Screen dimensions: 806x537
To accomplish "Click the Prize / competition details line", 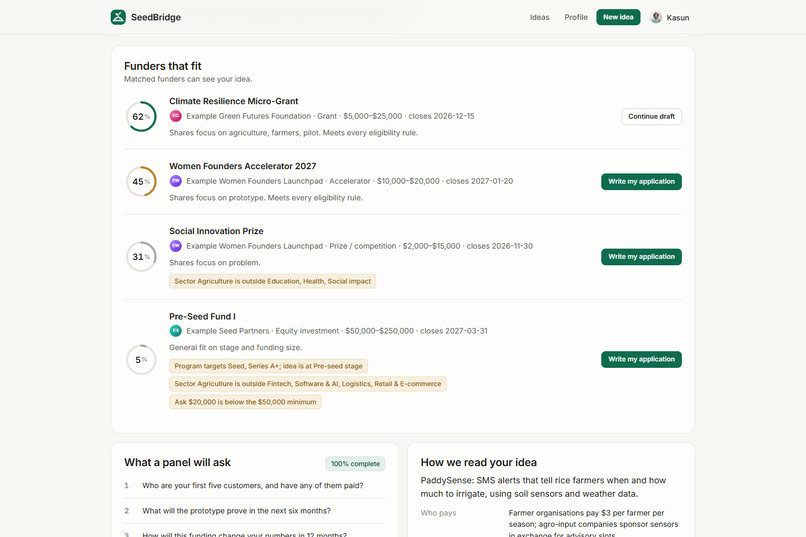I will point(359,246).
